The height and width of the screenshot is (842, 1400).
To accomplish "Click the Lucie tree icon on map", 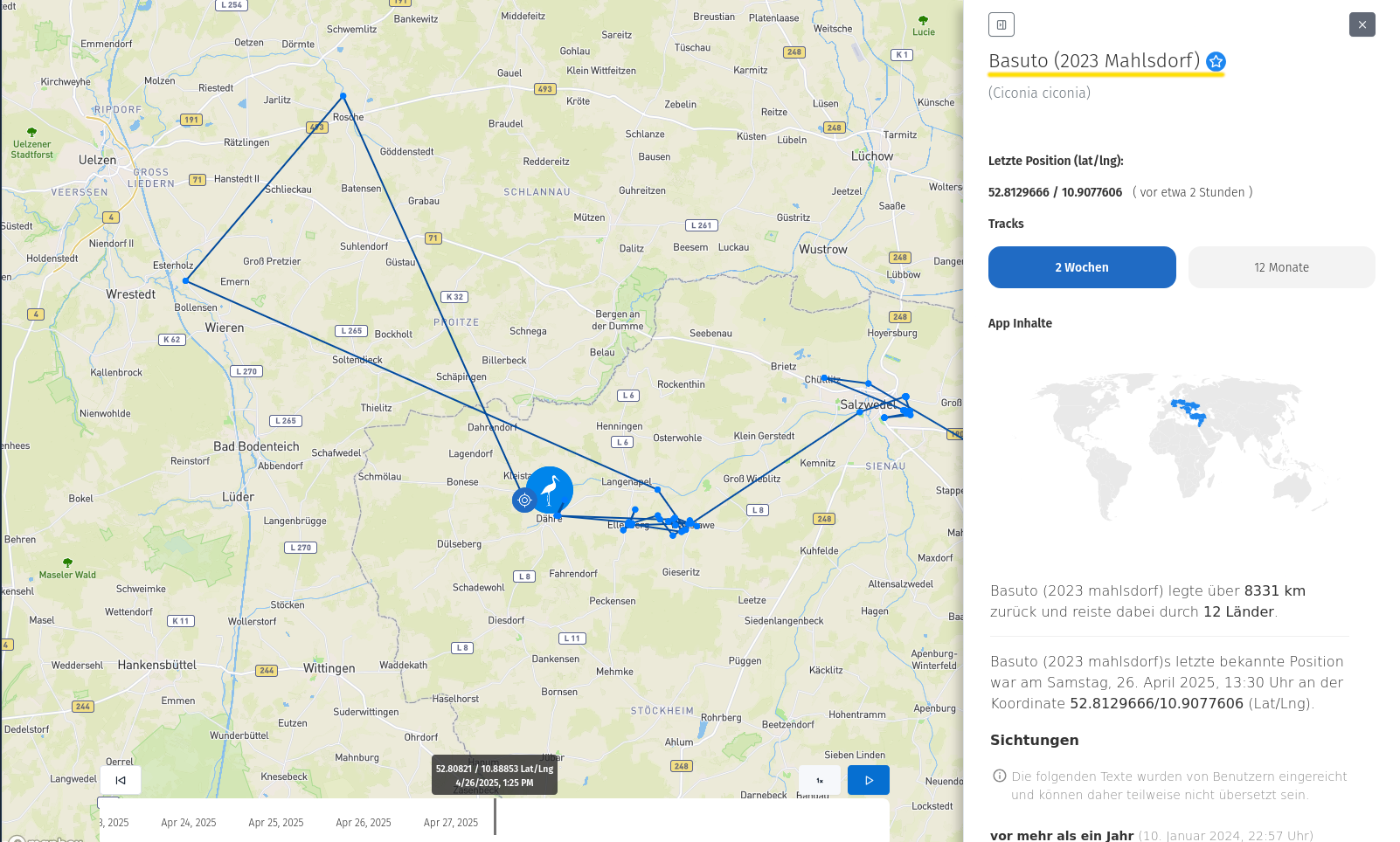I will (924, 20).
